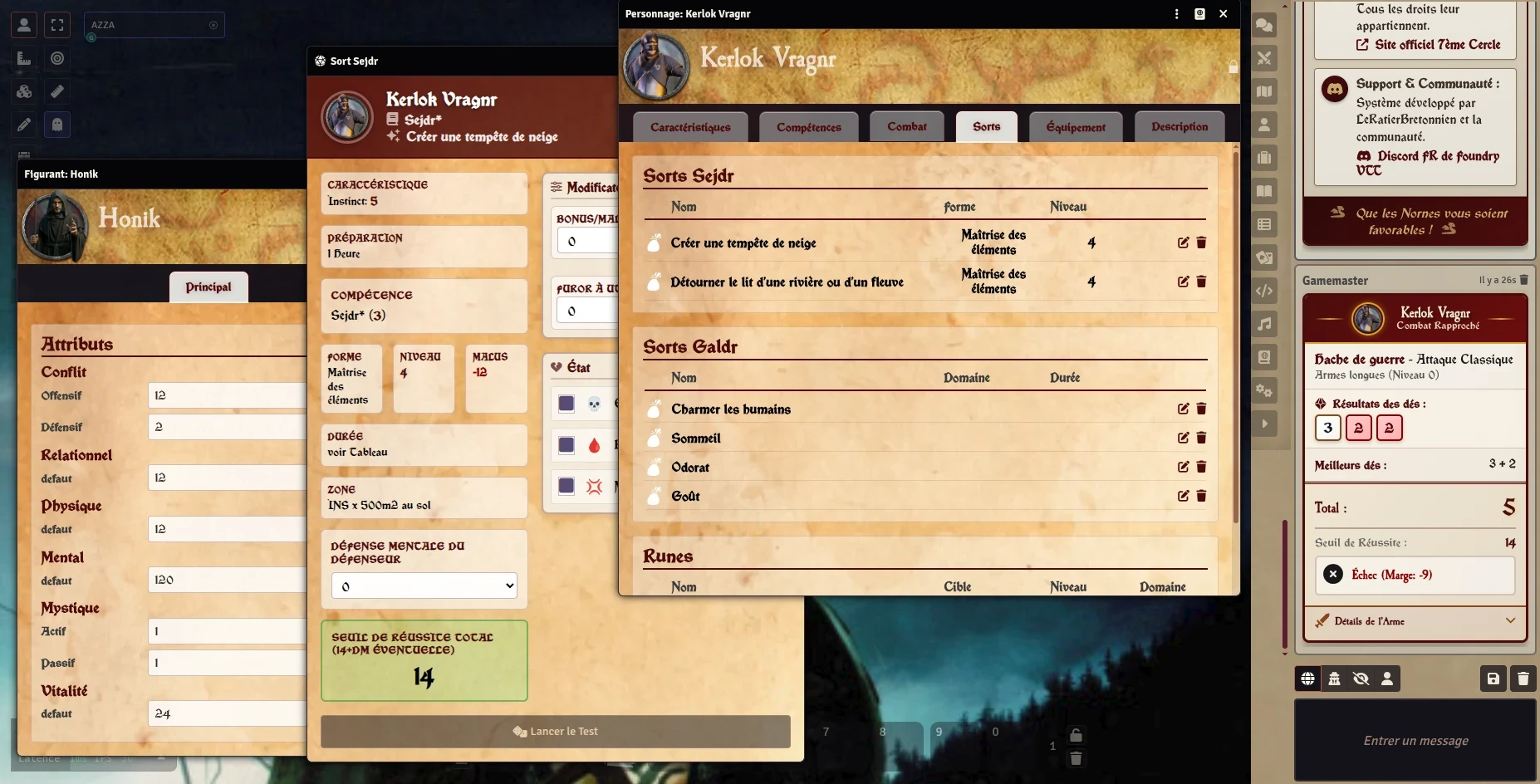Open the Playlists music sidebar icon
The width and height of the screenshot is (1540, 784).
click(x=1264, y=324)
